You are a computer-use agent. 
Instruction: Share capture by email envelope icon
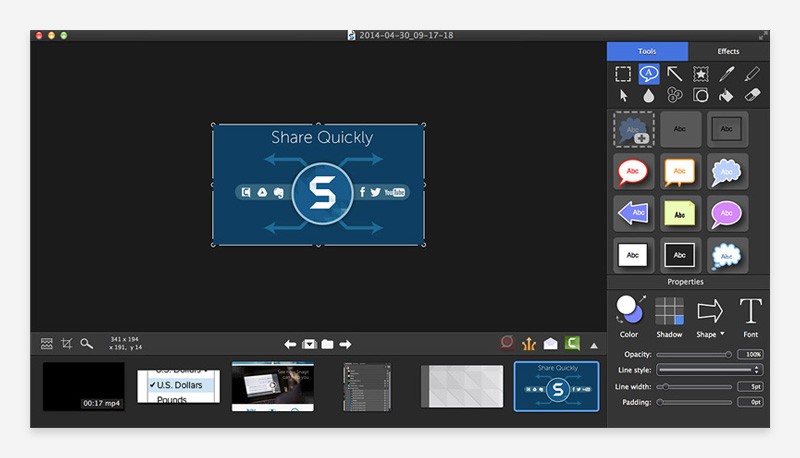551,344
